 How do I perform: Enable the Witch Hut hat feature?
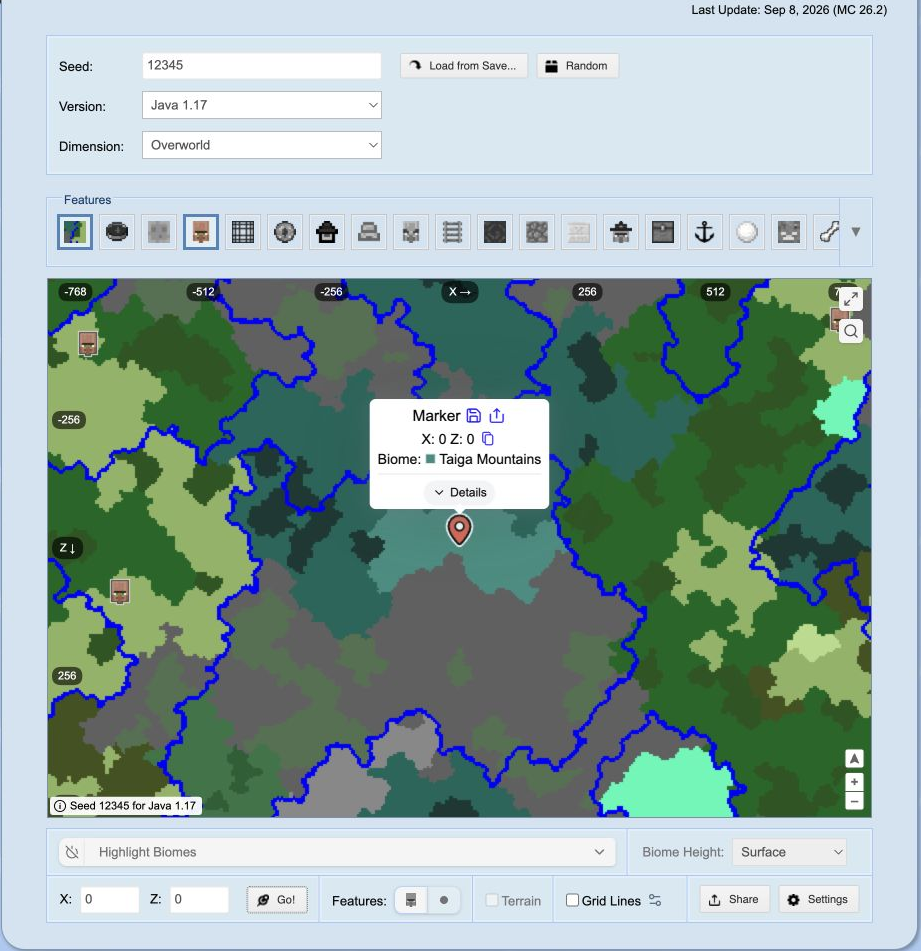point(621,232)
